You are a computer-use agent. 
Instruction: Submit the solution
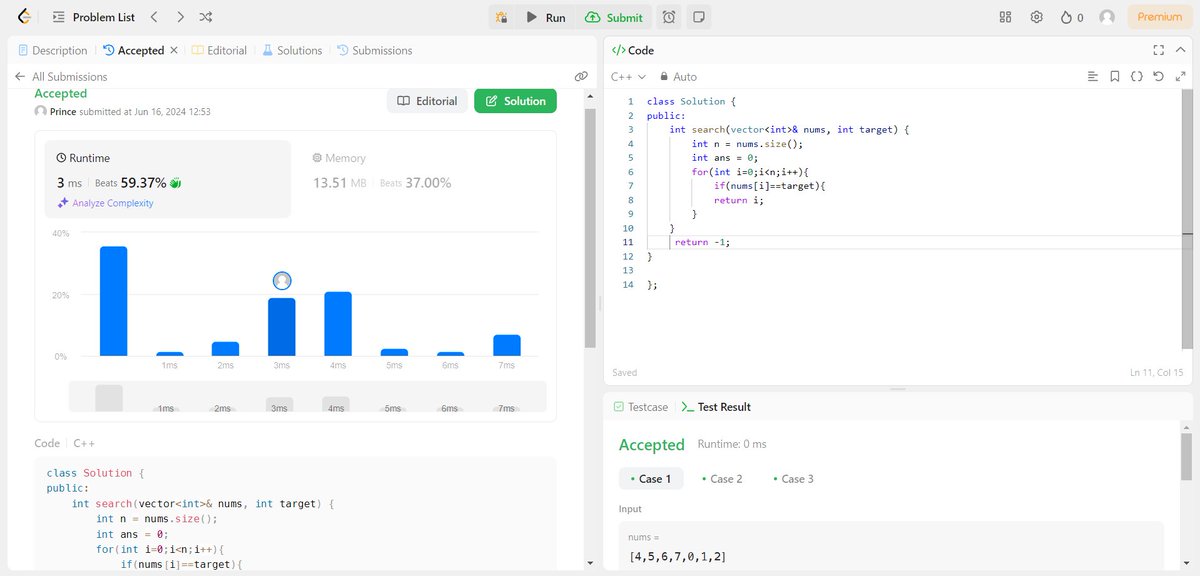point(614,17)
